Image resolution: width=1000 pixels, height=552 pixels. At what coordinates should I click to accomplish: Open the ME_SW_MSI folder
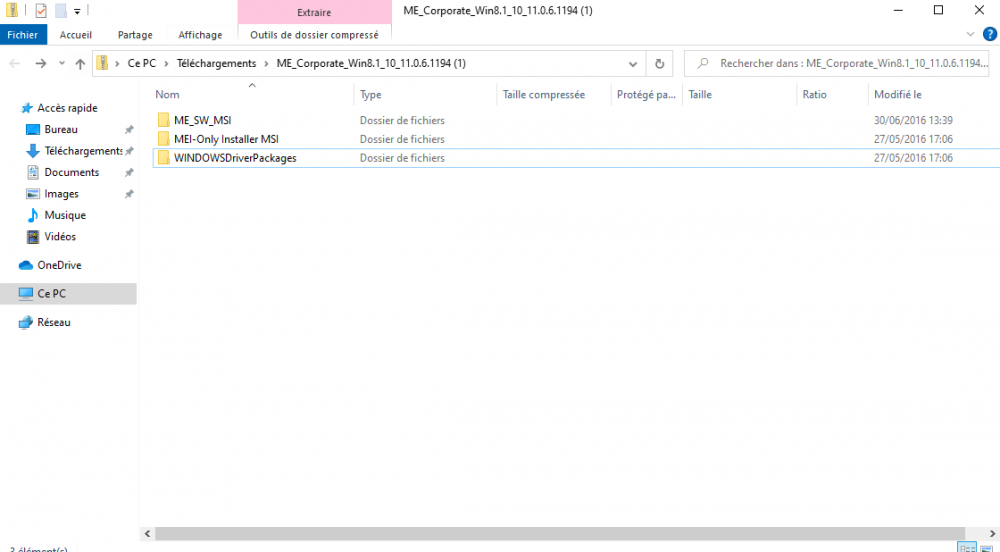tap(202, 120)
